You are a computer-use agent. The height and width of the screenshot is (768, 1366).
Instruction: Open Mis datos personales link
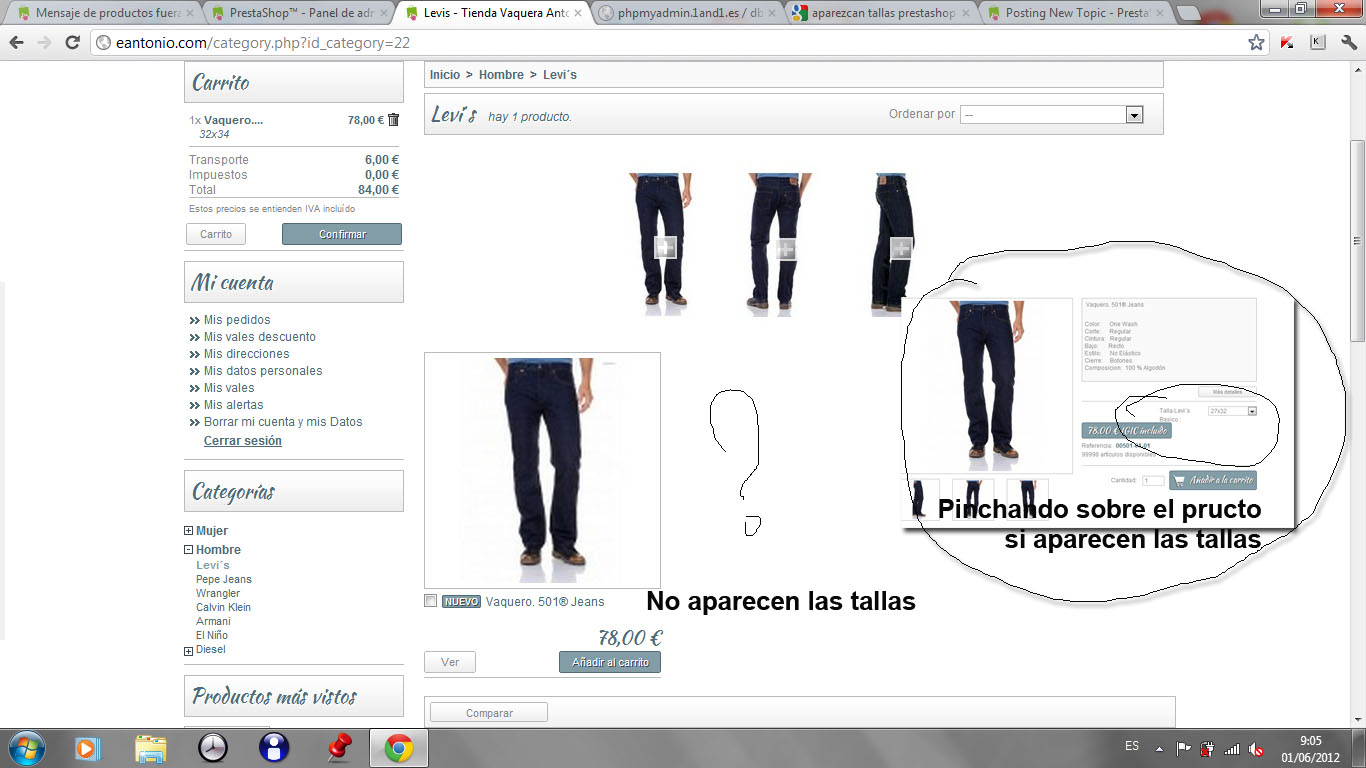[x=263, y=371]
